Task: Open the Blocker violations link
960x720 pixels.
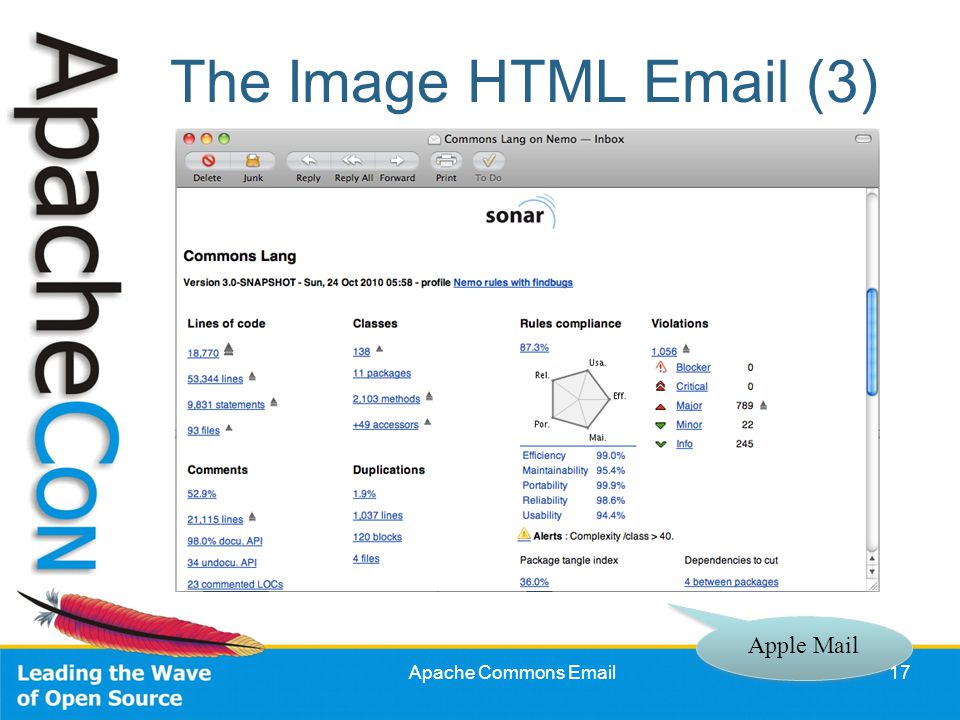Action: (x=693, y=367)
